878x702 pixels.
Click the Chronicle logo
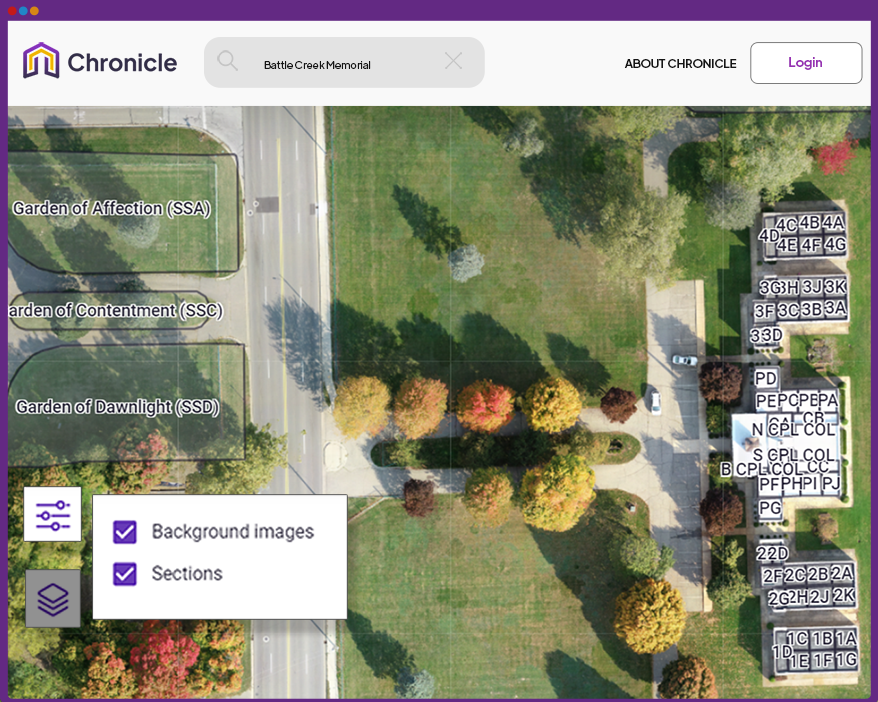click(x=97, y=62)
